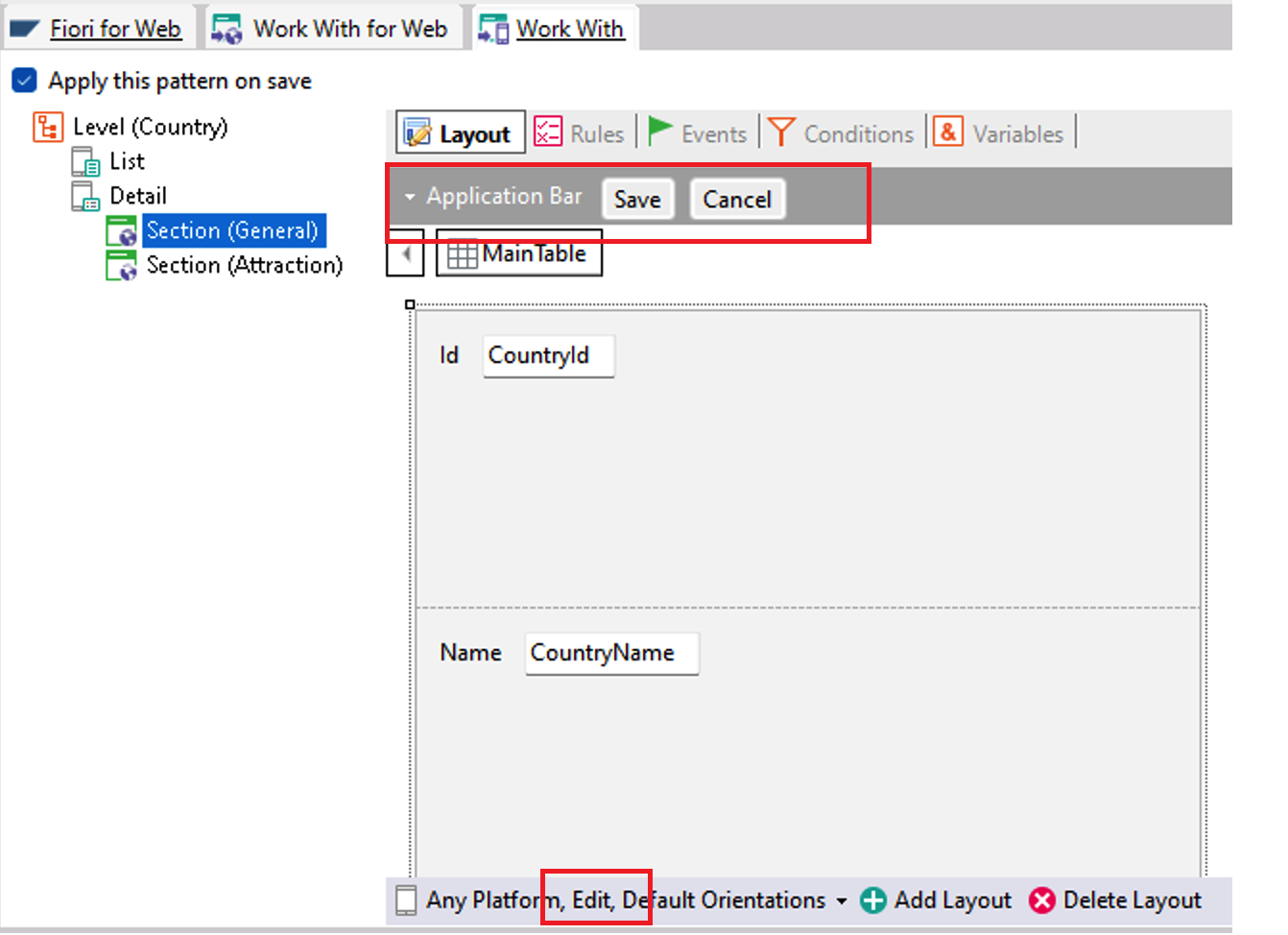Click the red Delete Layout icon
Image resolution: width=1288 pixels, height=935 pixels.
(x=1042, y=900)
